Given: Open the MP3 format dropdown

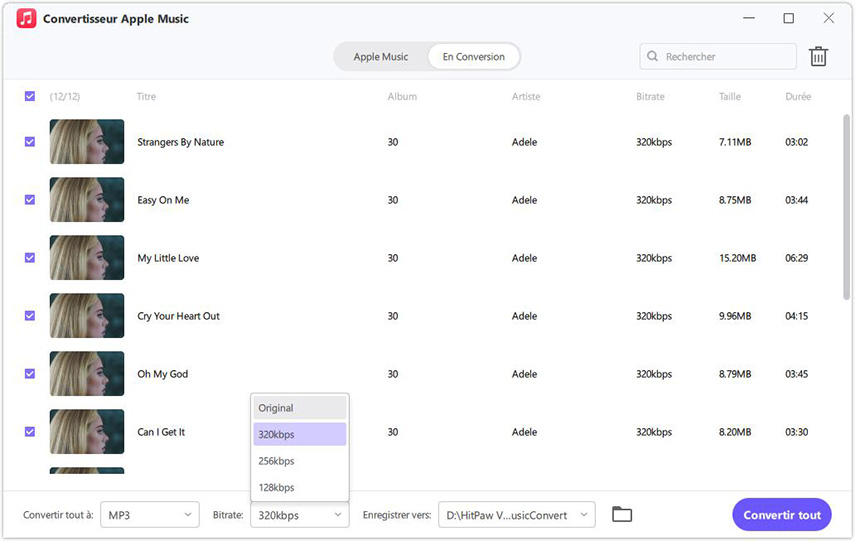Looking at the screenshot, I should (x=150, y=515).
